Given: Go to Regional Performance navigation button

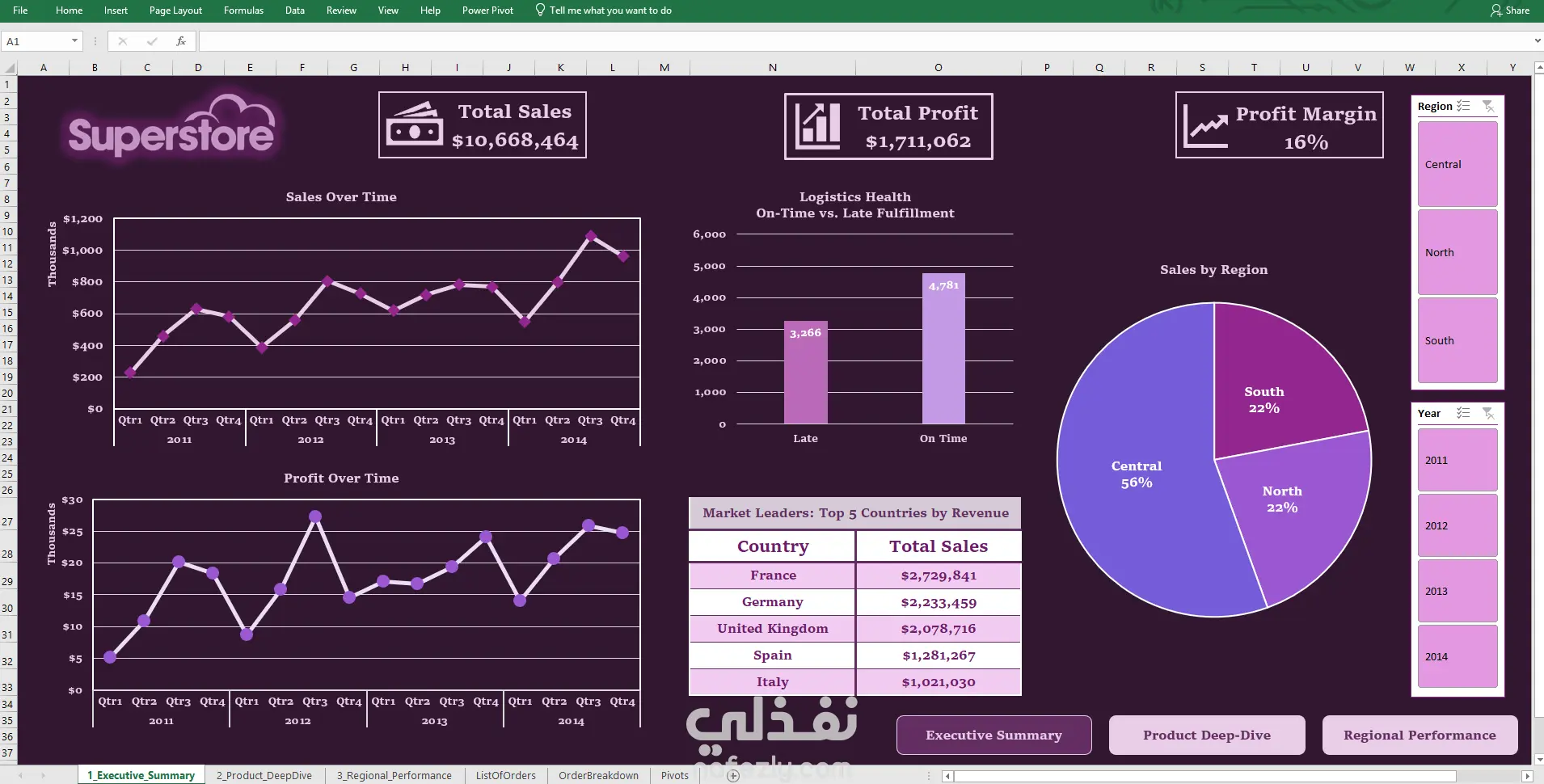Looking at the screenshot, I should [1420, 735].
